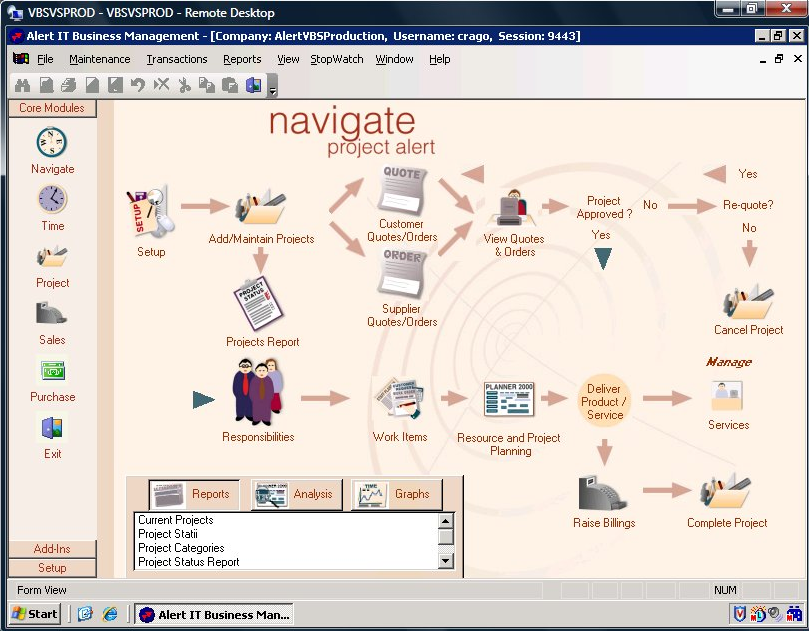The image size is (809, 631).
Task: Expand the Setup sidebar group
Action: (x=52, y=568)
